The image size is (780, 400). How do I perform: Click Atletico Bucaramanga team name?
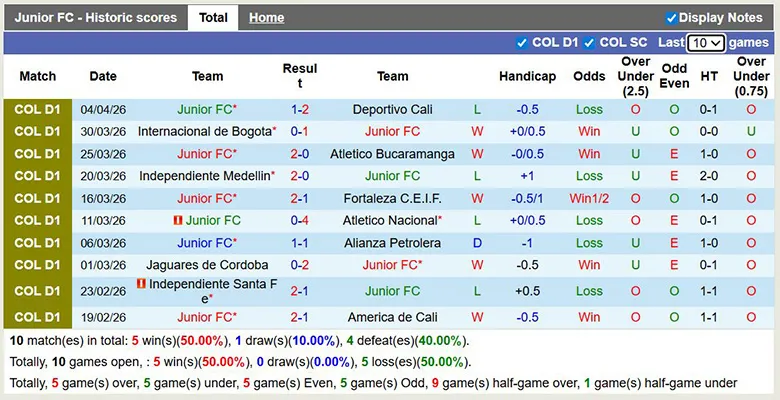tap(392, 154)
